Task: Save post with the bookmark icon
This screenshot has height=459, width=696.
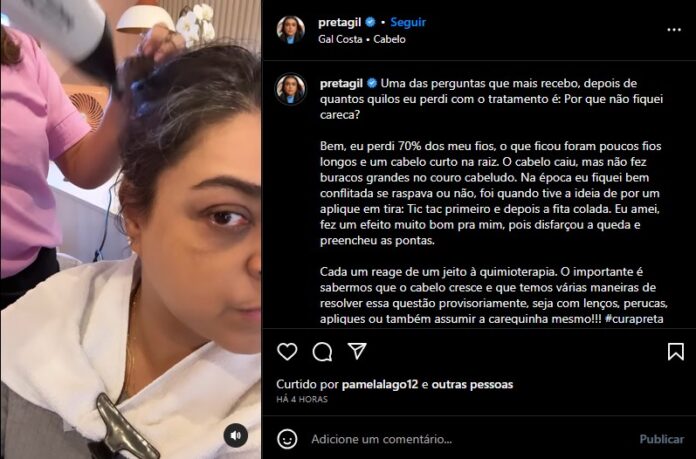Action: point(676,352)
